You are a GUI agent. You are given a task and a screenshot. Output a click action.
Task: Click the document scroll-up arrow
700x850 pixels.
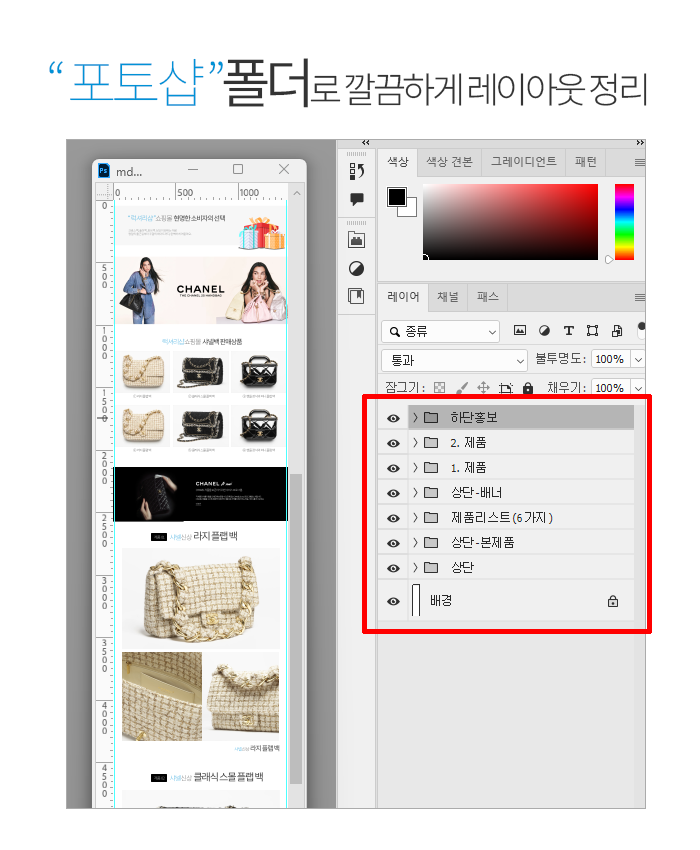click(x=297, y=193)
